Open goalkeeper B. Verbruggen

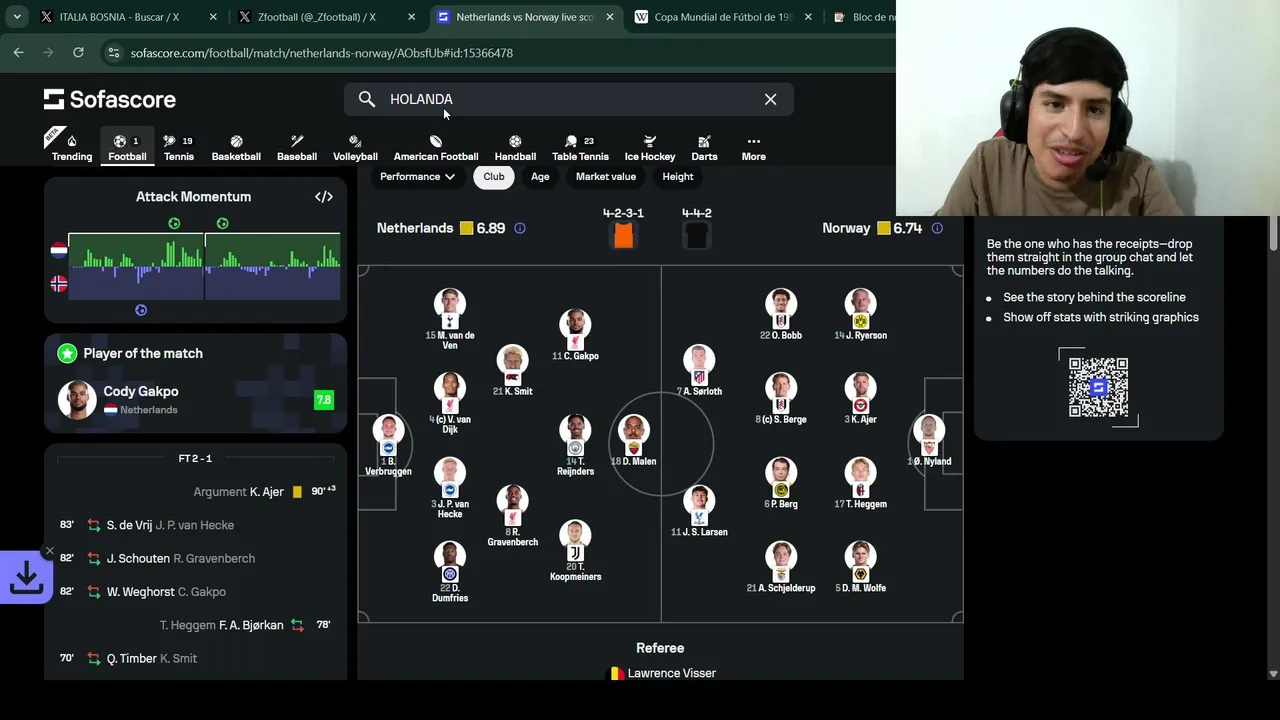point(388,445)
